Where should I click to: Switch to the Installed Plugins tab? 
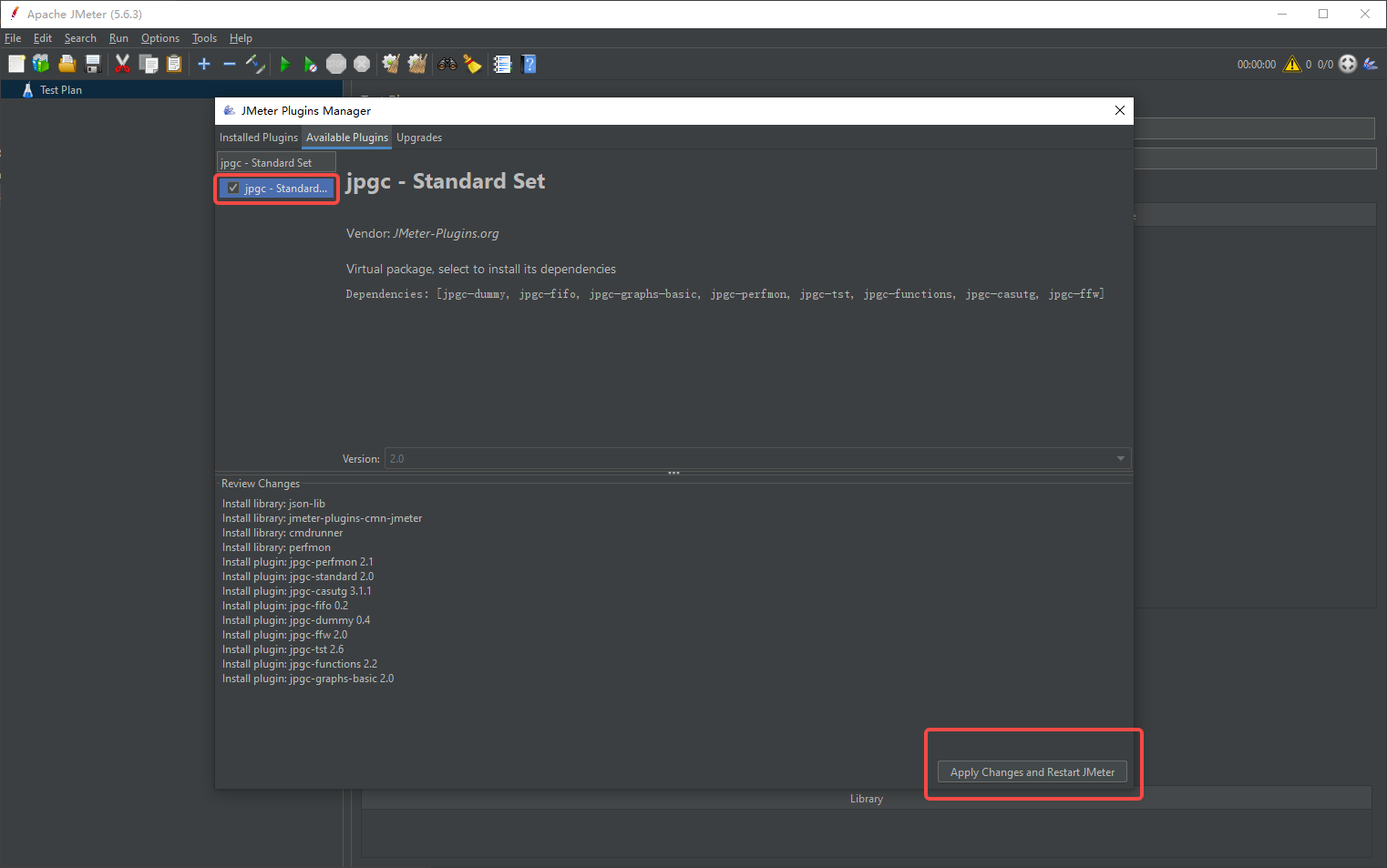point(259,138)
